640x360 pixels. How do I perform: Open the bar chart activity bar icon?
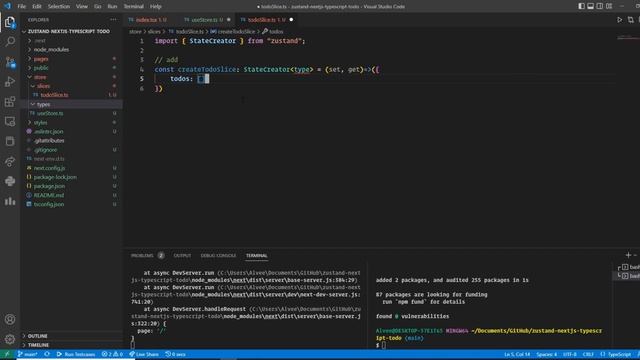(10, 201)
